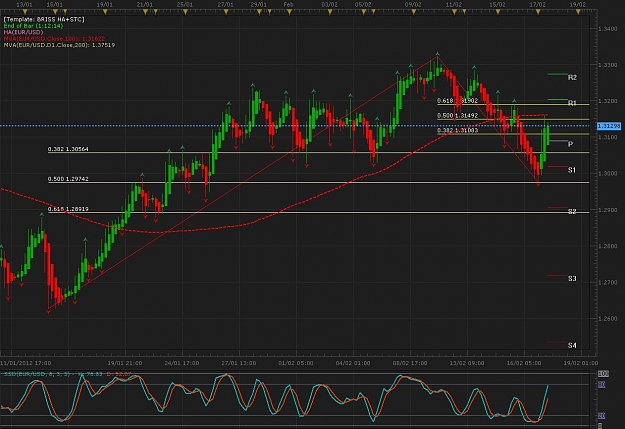Image resolution: width=625 pixels, height=429 pixels.
Task: Click the 1.3200 price axis label
Action: pos(608,101)
